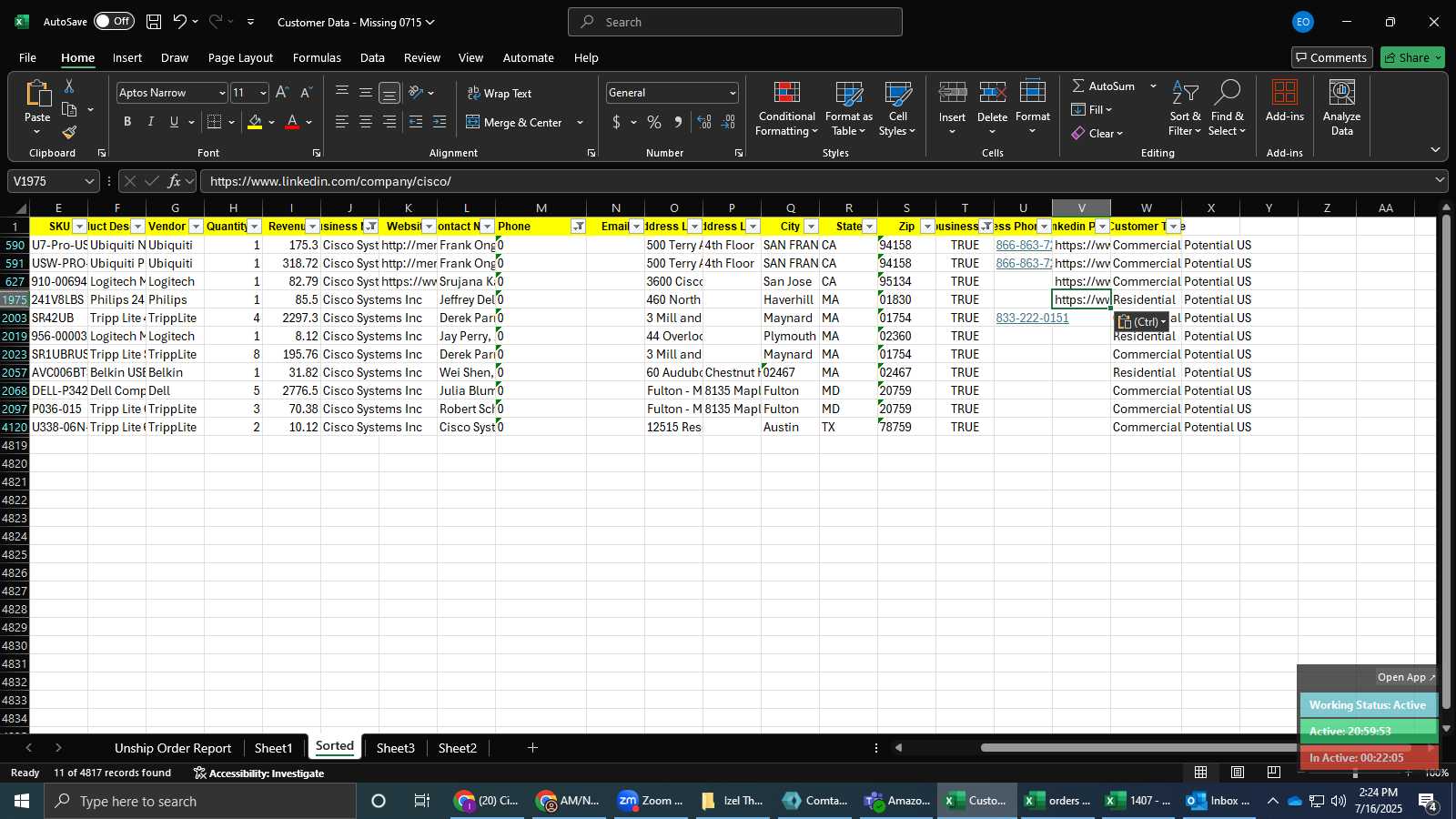Screen dimensions: 1456x819
Task: Open the Phone column filter button
Action: point(578,227)
